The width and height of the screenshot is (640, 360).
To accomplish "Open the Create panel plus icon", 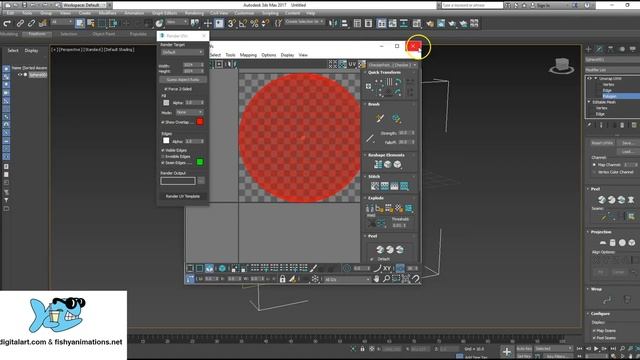I will [x=588, y=49].
